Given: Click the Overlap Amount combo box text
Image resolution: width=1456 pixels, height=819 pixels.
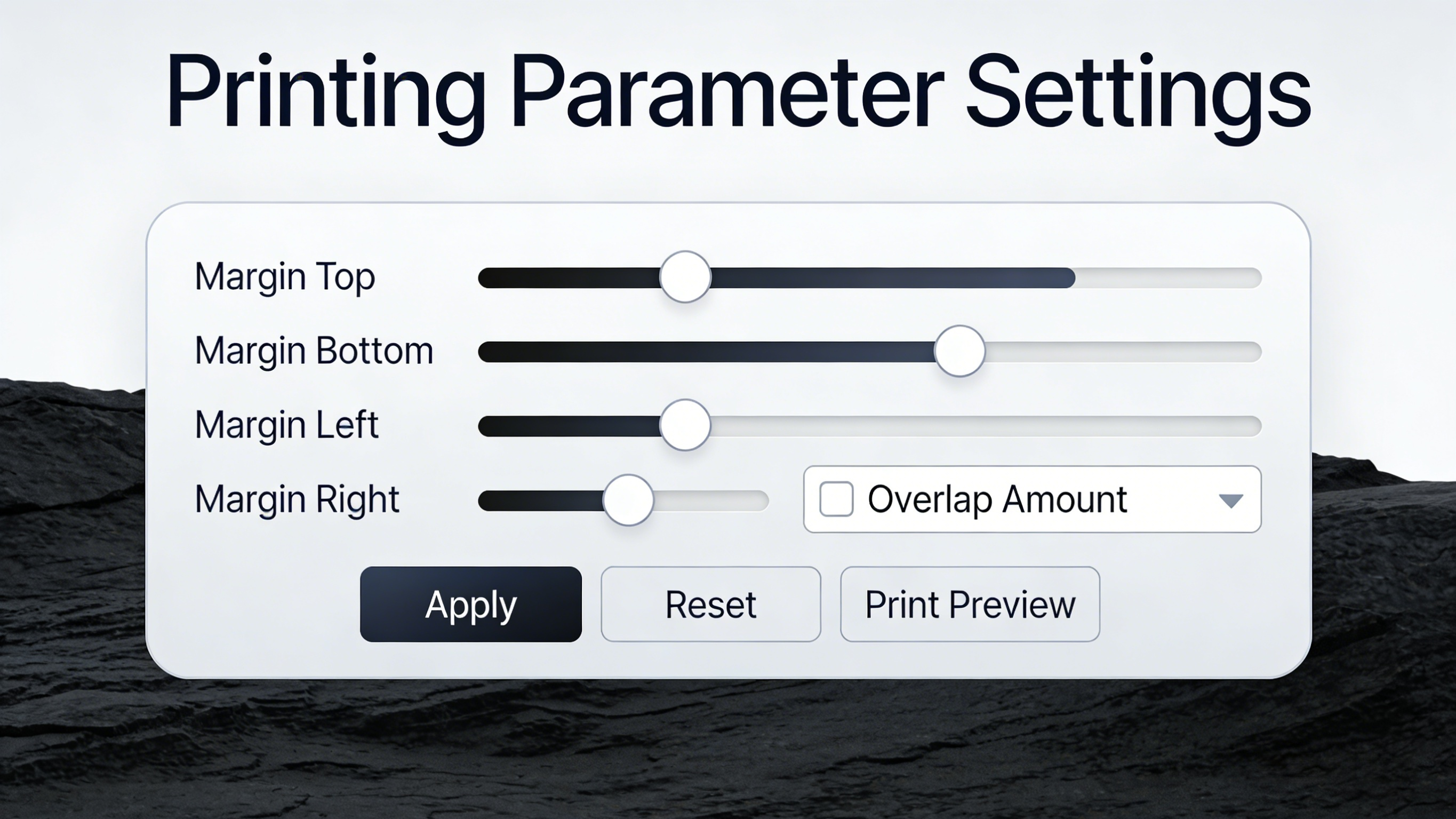Looking at the screenshot, I should coord(997,499).
